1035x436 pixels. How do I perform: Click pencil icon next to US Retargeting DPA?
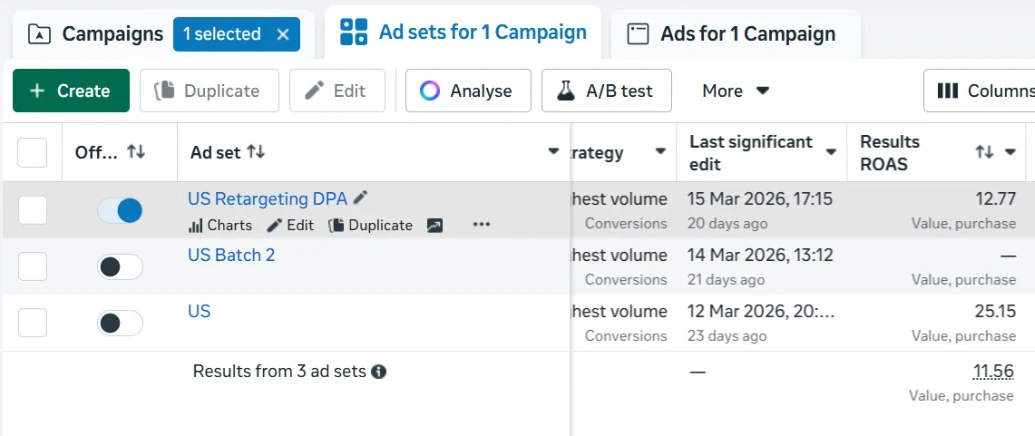[360, 197]
